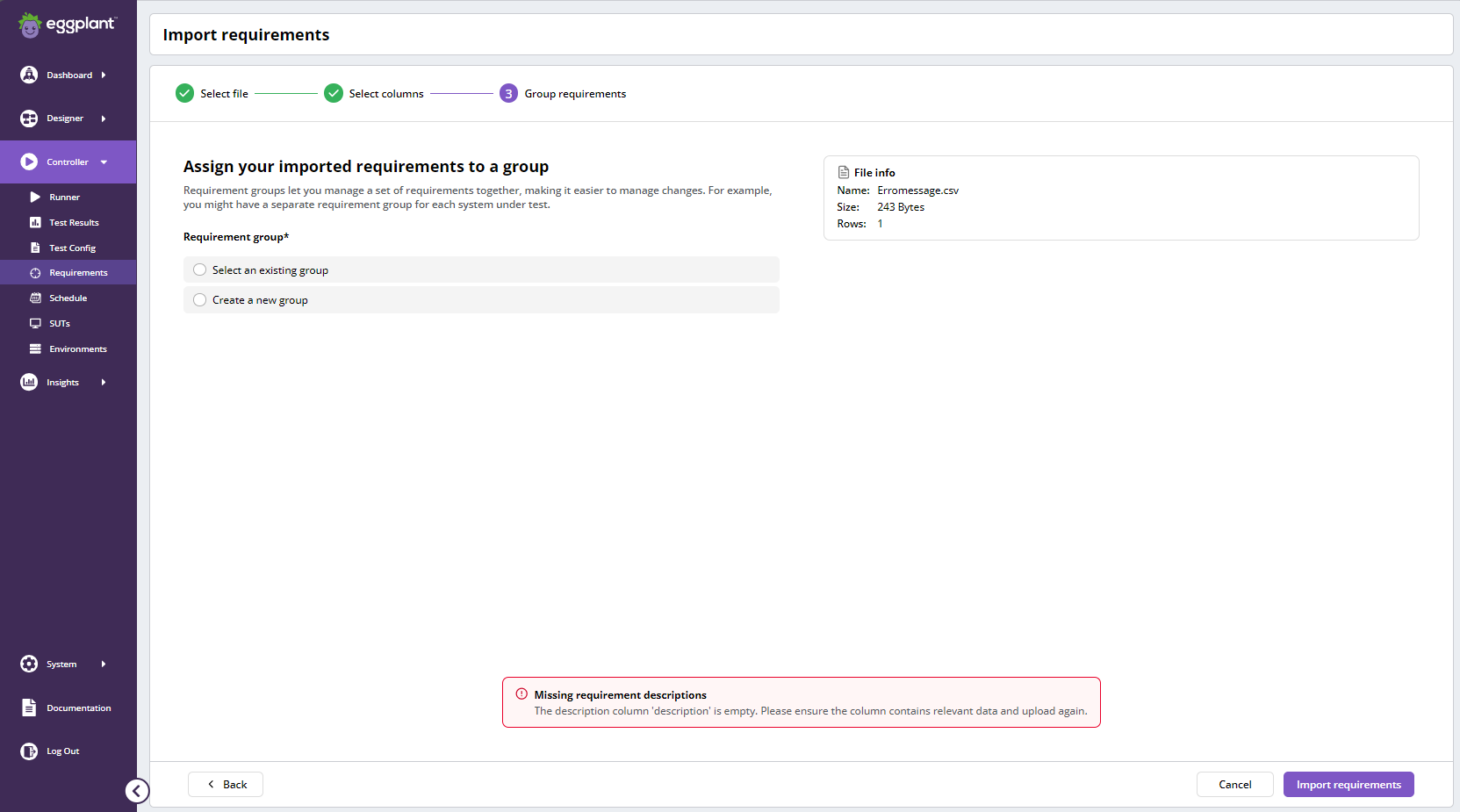
Task: Click the Schedule calendar icon
Action: pos(35,298)
